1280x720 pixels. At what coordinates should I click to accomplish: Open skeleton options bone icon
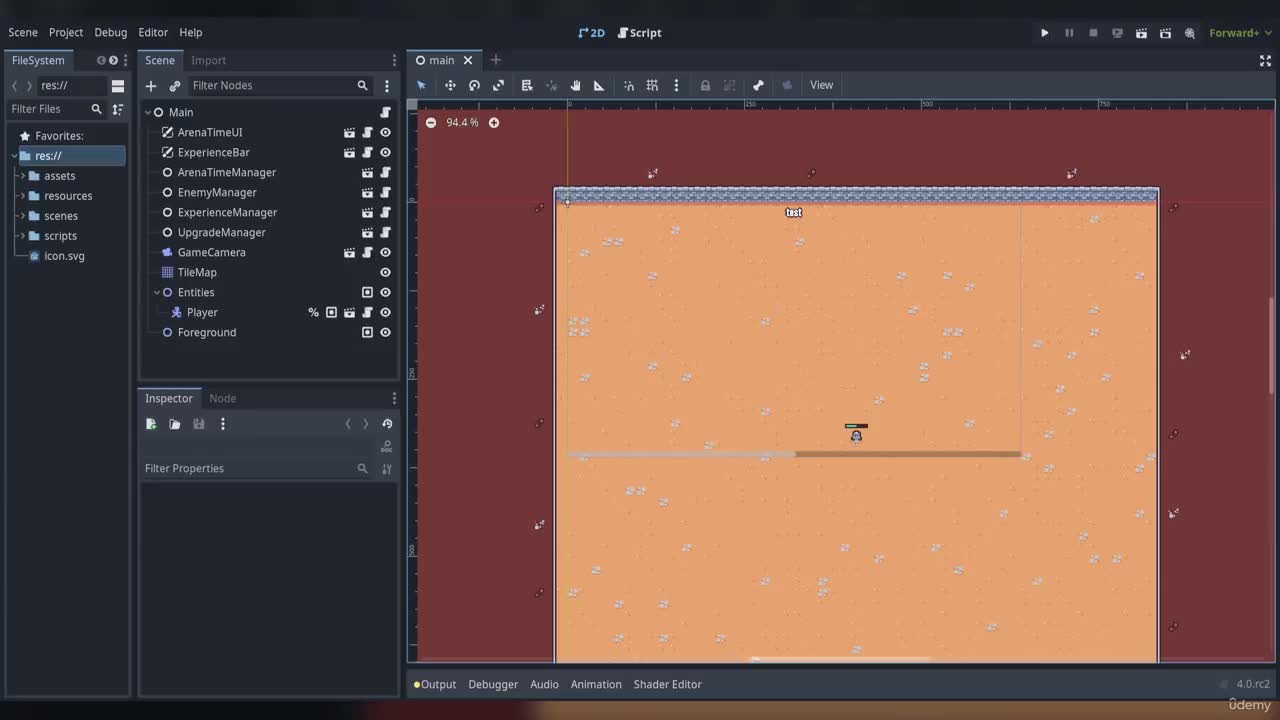(x=758, y=85)
